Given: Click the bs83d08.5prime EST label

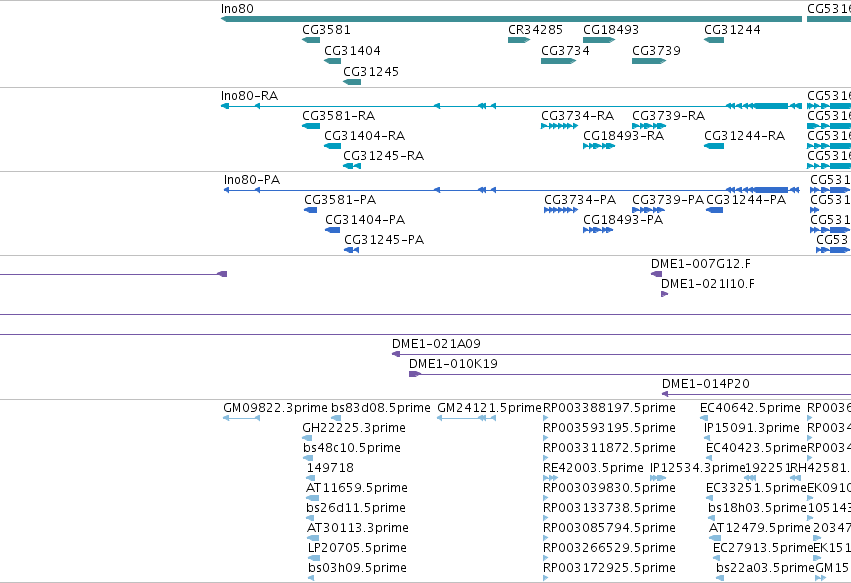Looking at the screenshot, I should (x=380, y=408).
